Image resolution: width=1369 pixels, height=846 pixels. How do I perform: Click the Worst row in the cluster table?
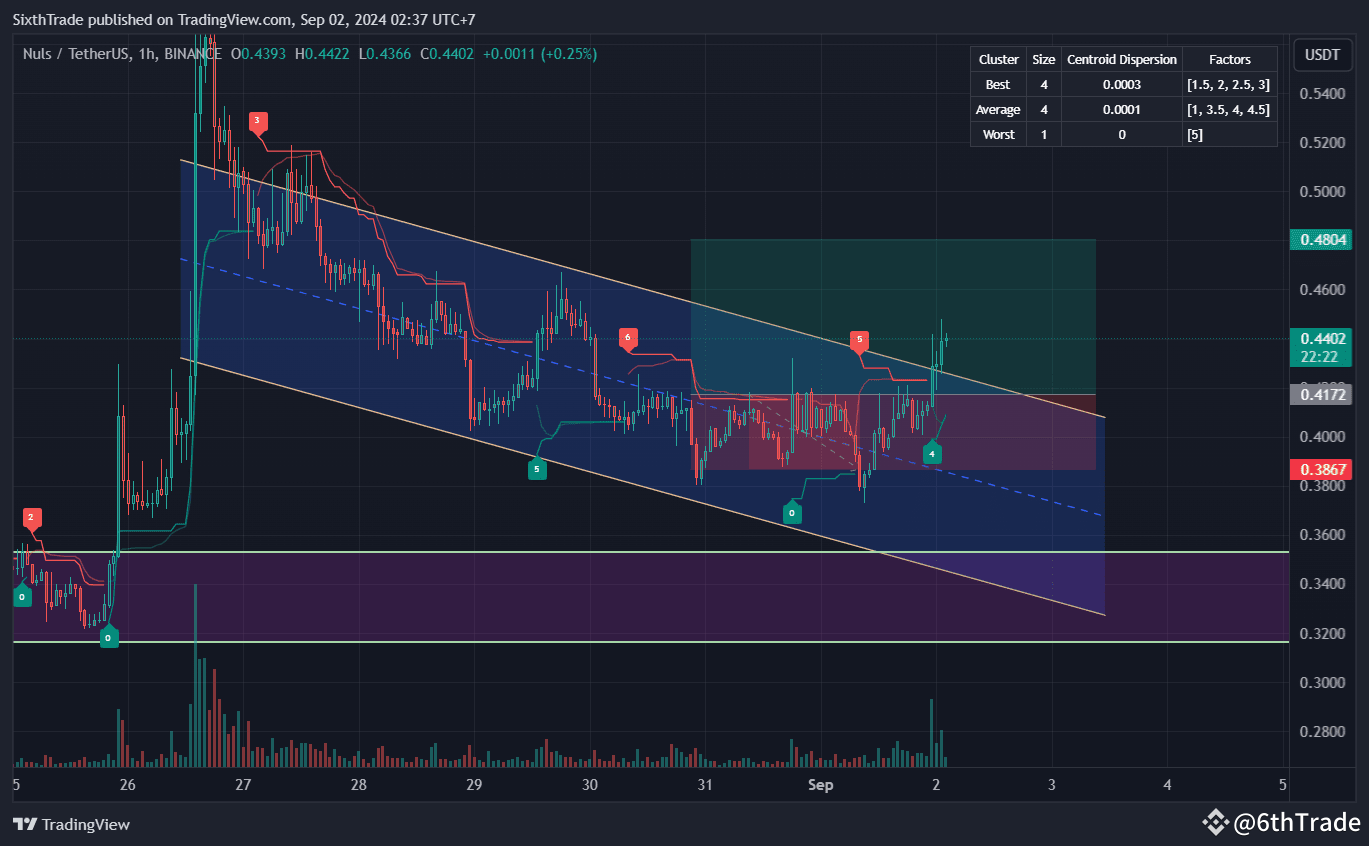pos(997,134)
